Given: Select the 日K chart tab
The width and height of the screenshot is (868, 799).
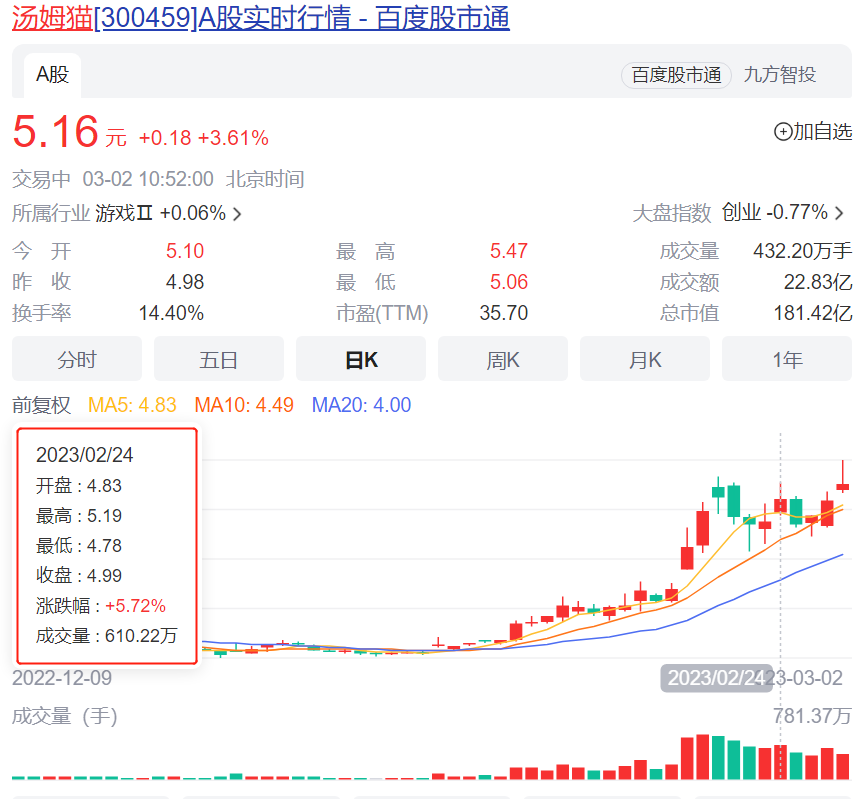Looking at the screenshot, I should coord(361,360).
